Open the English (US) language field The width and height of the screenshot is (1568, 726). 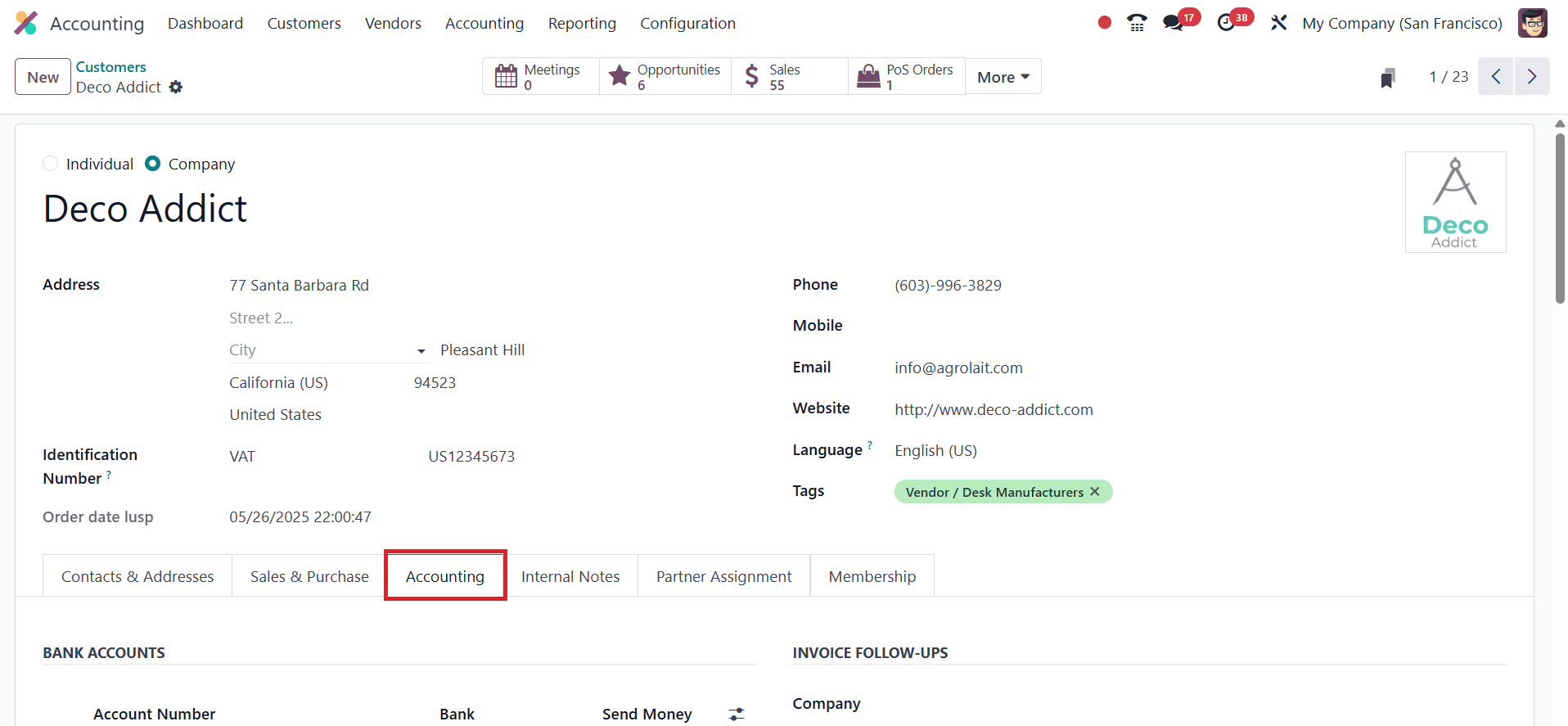point(935,451)
